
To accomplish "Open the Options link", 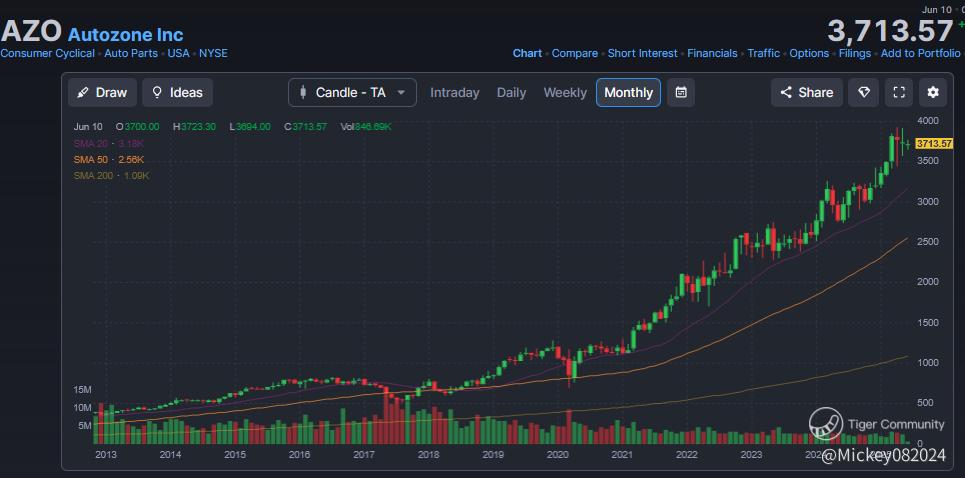I will pos(809,54).
